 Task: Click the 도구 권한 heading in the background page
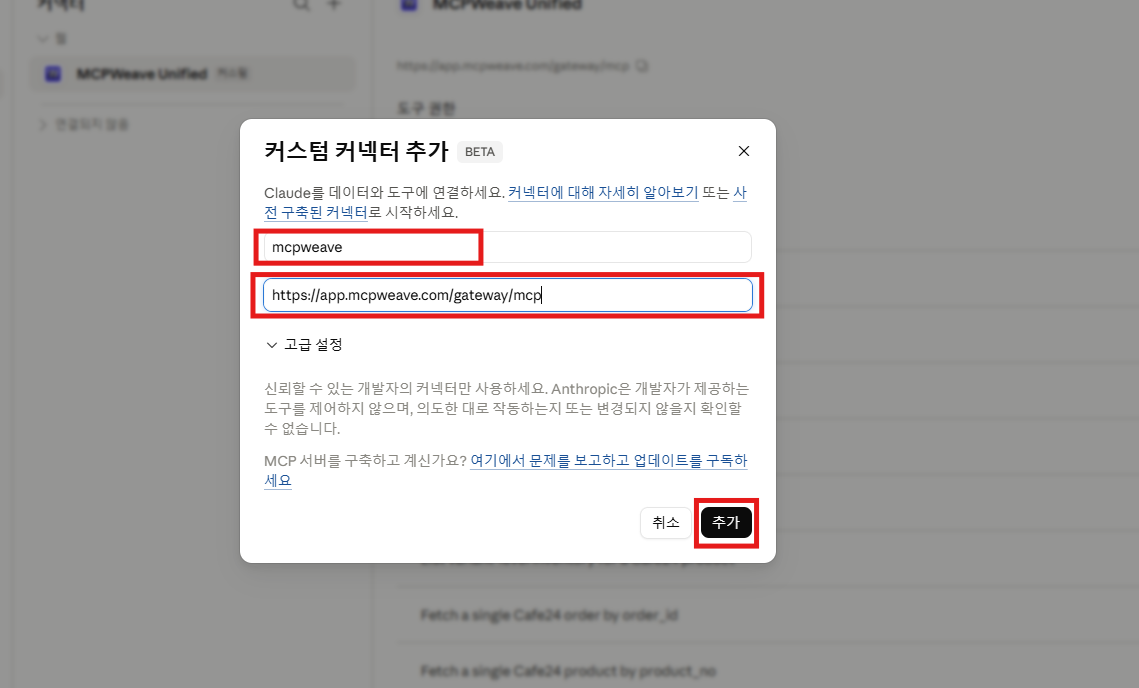(426, 109)
